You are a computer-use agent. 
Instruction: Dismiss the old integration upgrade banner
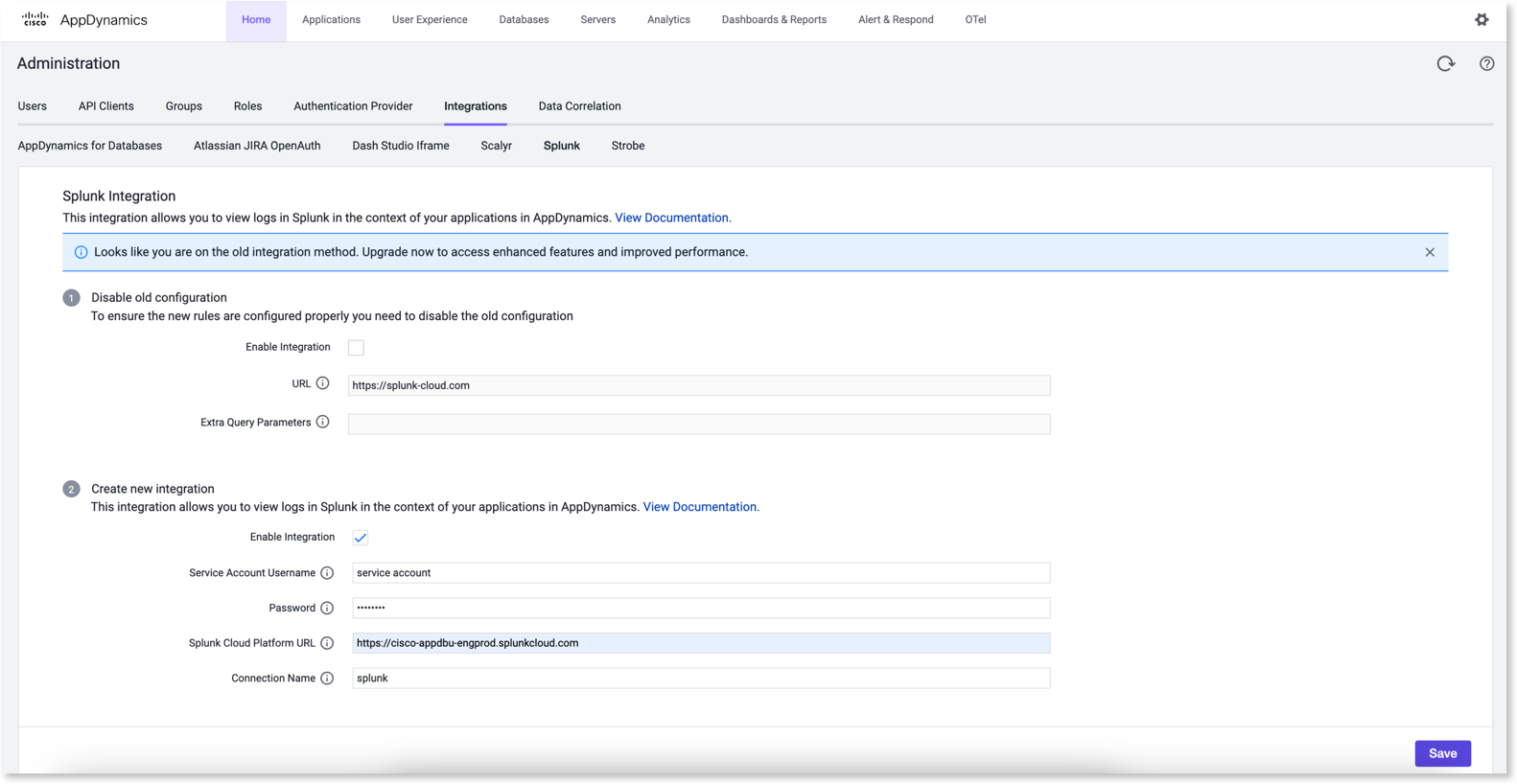[1430, 252]
